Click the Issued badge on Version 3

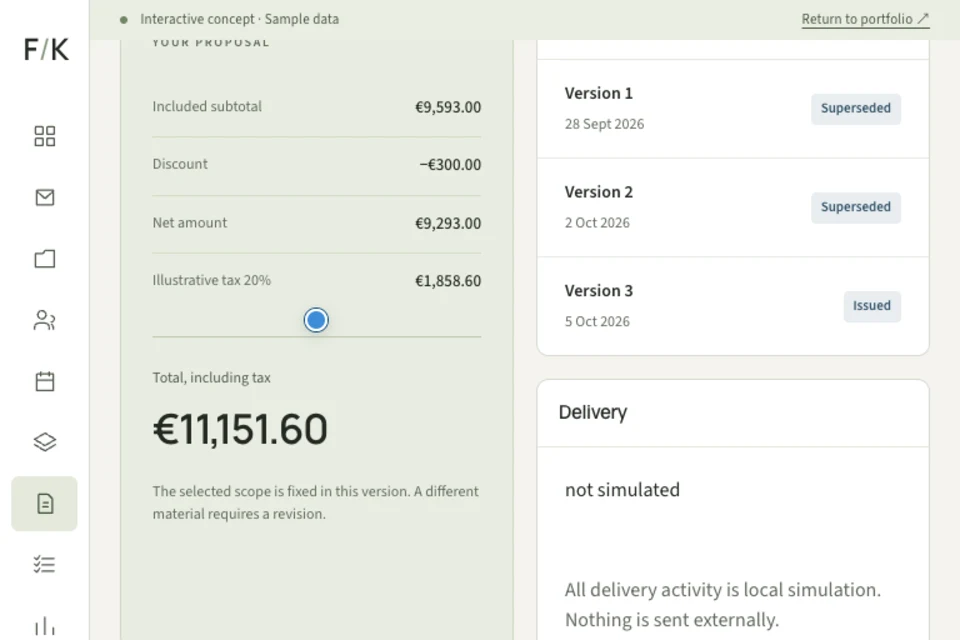tap(872, 306)
